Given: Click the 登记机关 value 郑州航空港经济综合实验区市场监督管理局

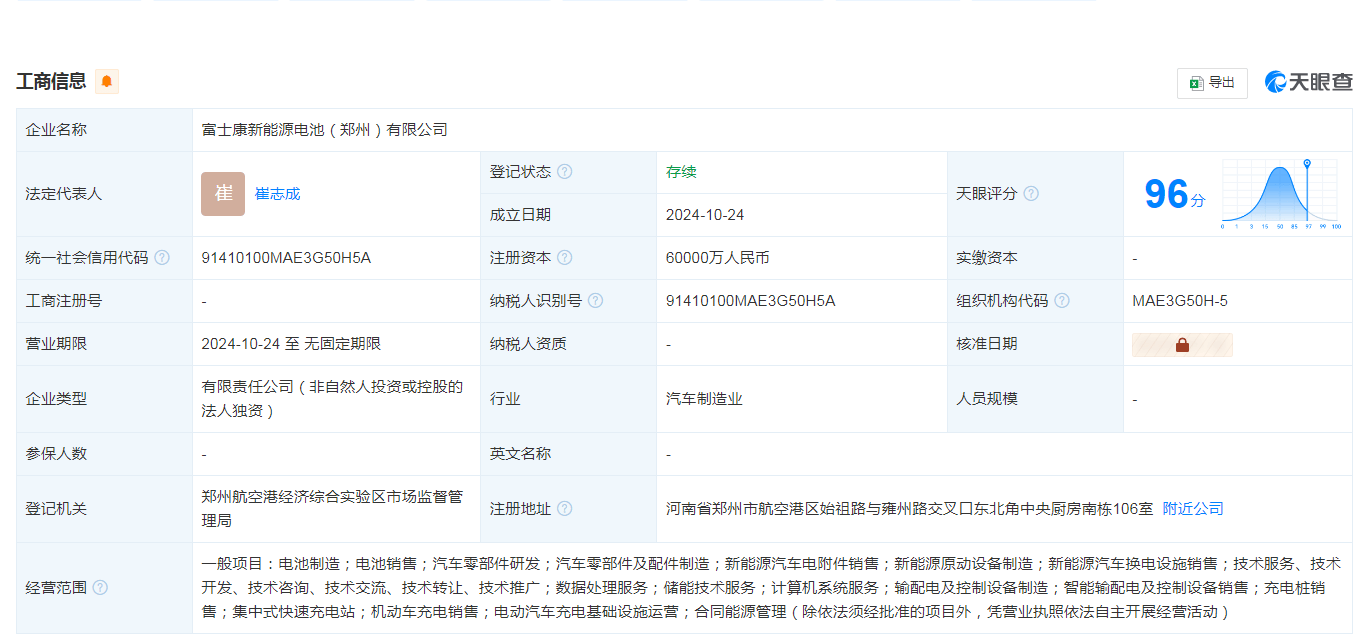Looking at the screenshot, I should (332, 509).
